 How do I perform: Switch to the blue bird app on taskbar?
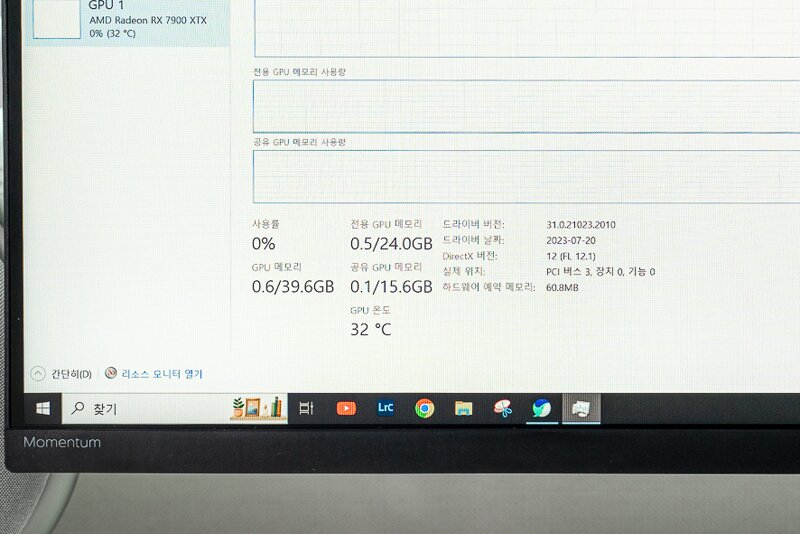click(542, 408)
